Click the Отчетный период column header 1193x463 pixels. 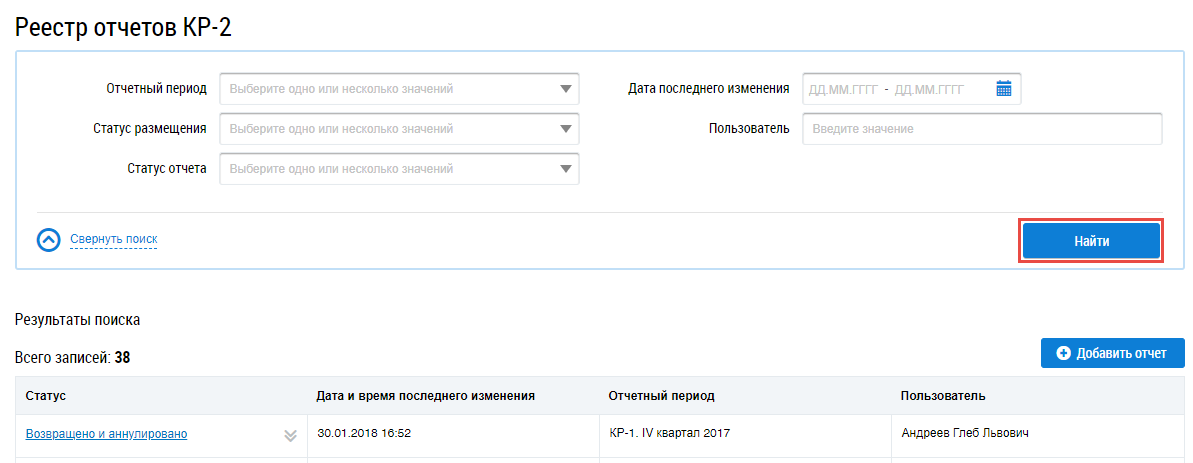[661, 396]
